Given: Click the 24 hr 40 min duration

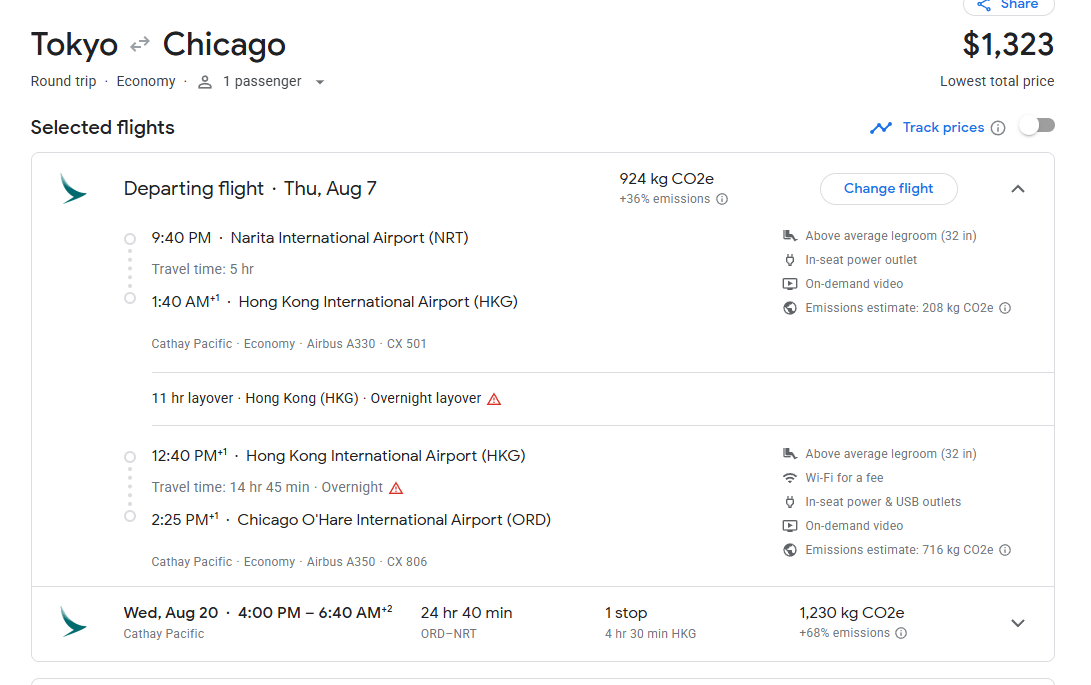Looking at the screenshot, I should tap(466, 613).
